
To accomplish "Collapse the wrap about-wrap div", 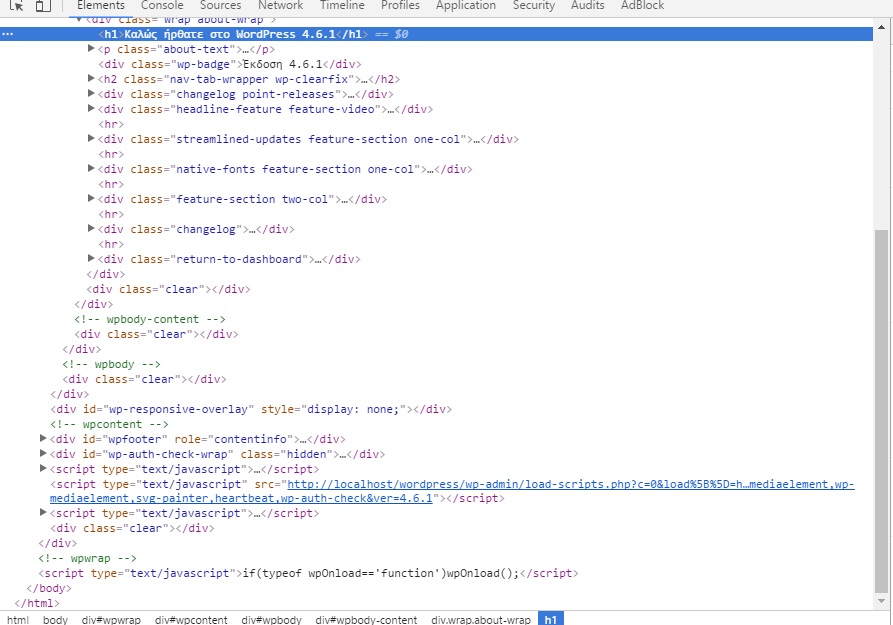I will tap(79, 19).
